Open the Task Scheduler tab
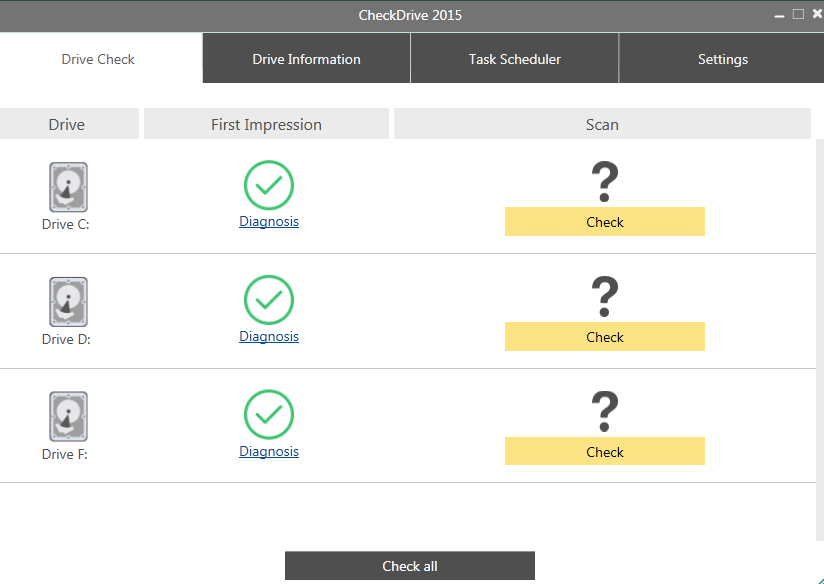The height and width of the screenshot is (584, 824). (514, 59)
